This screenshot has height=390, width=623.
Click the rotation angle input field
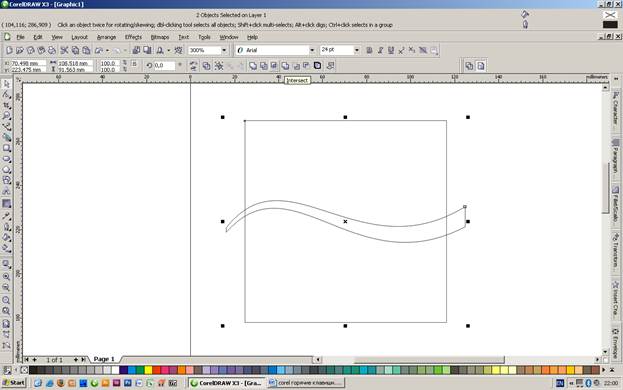pyautogui.click(x=164, y=66)
